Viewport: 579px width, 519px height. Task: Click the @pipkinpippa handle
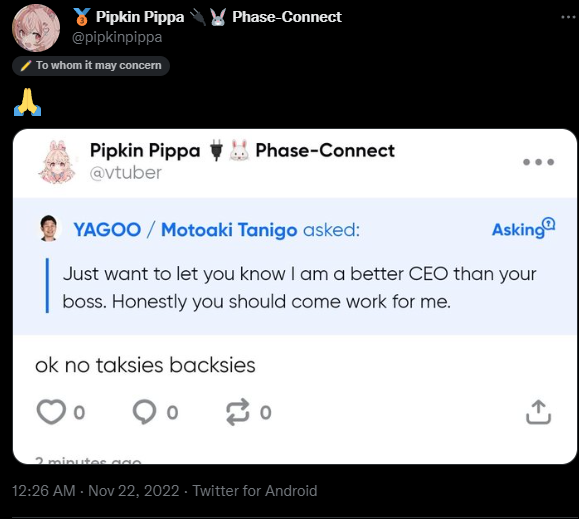(x=117, y=37)
